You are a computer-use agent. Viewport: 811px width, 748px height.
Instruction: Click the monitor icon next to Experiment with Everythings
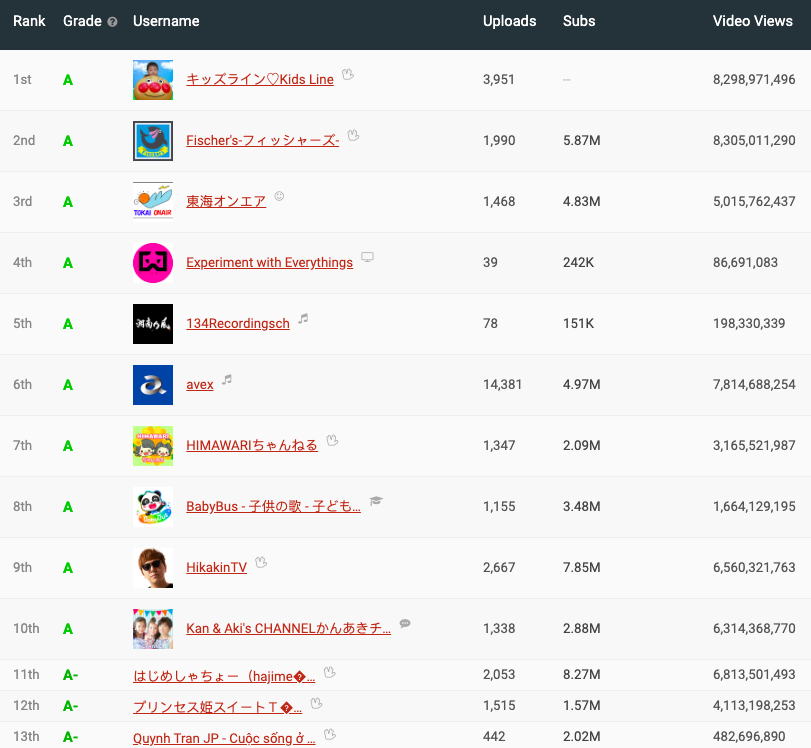(x=367, y=258)
